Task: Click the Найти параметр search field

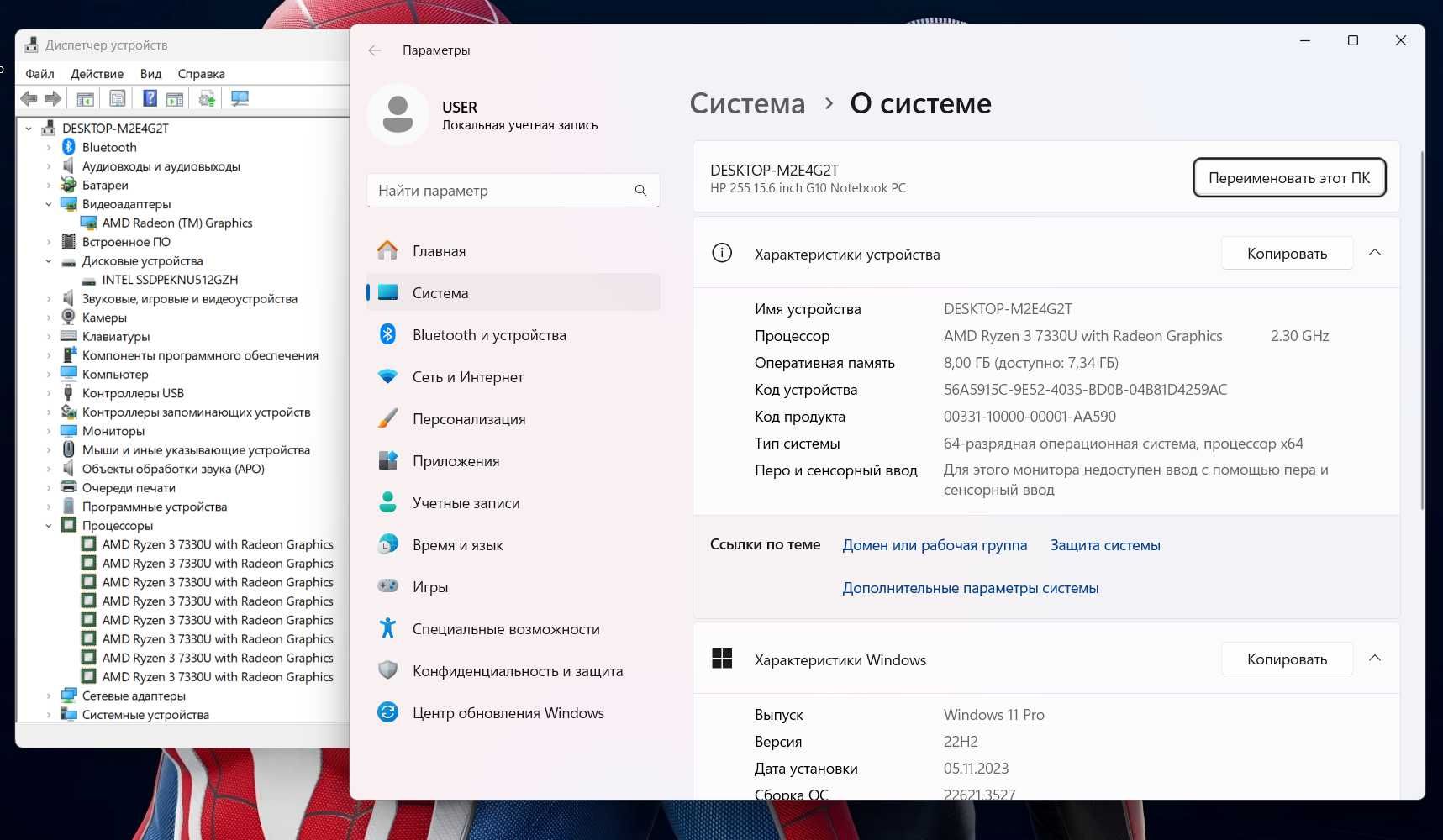Action: click(513, 191)
